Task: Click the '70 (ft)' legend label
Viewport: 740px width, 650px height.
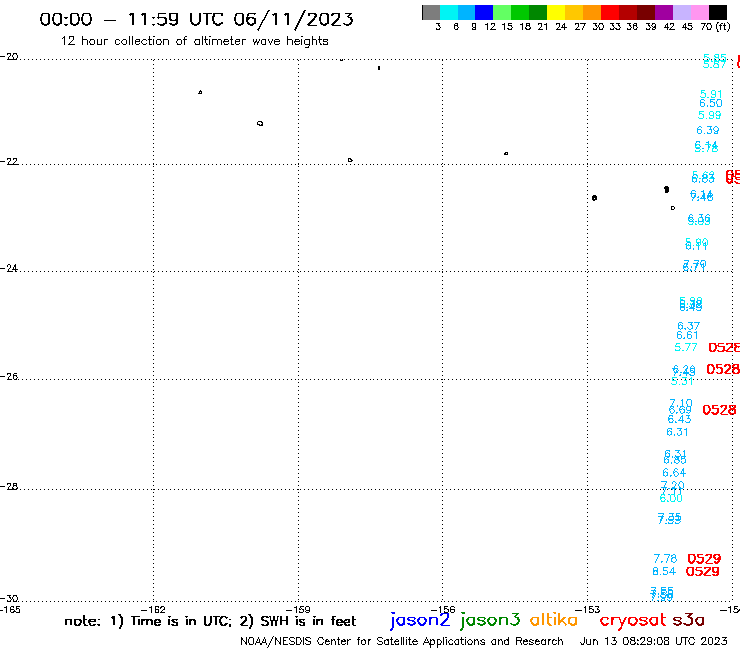Action: click(715, 26)
